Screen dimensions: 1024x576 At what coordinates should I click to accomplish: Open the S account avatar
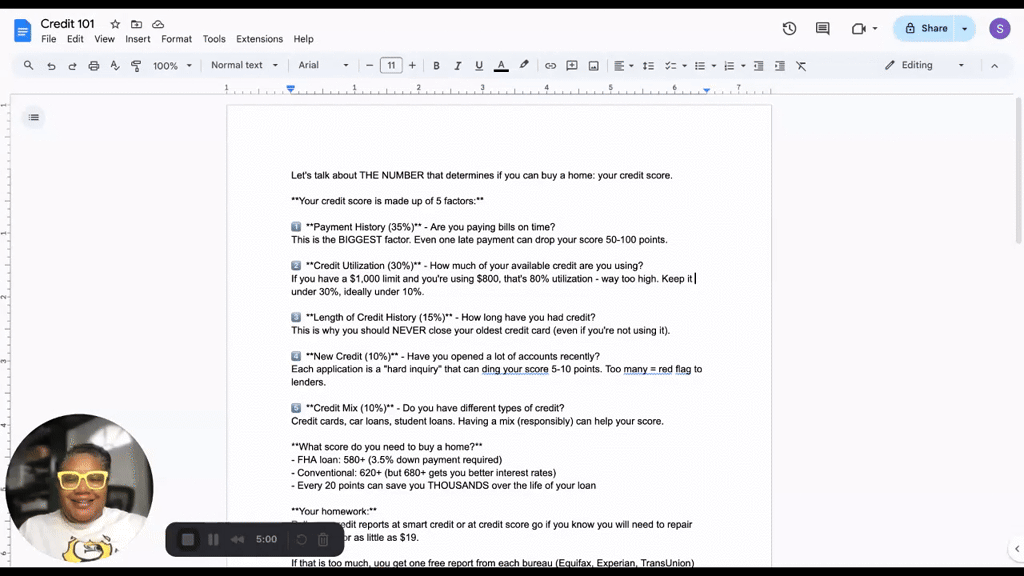pos(1000,29)
